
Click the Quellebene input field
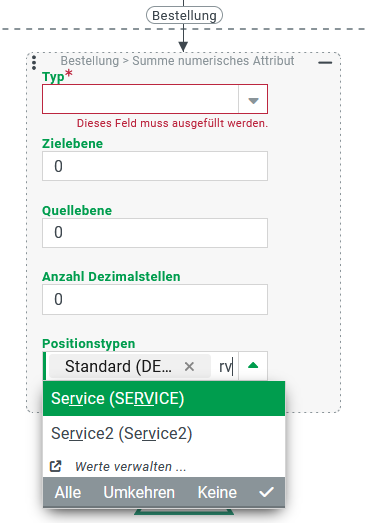tap(155, 233)
